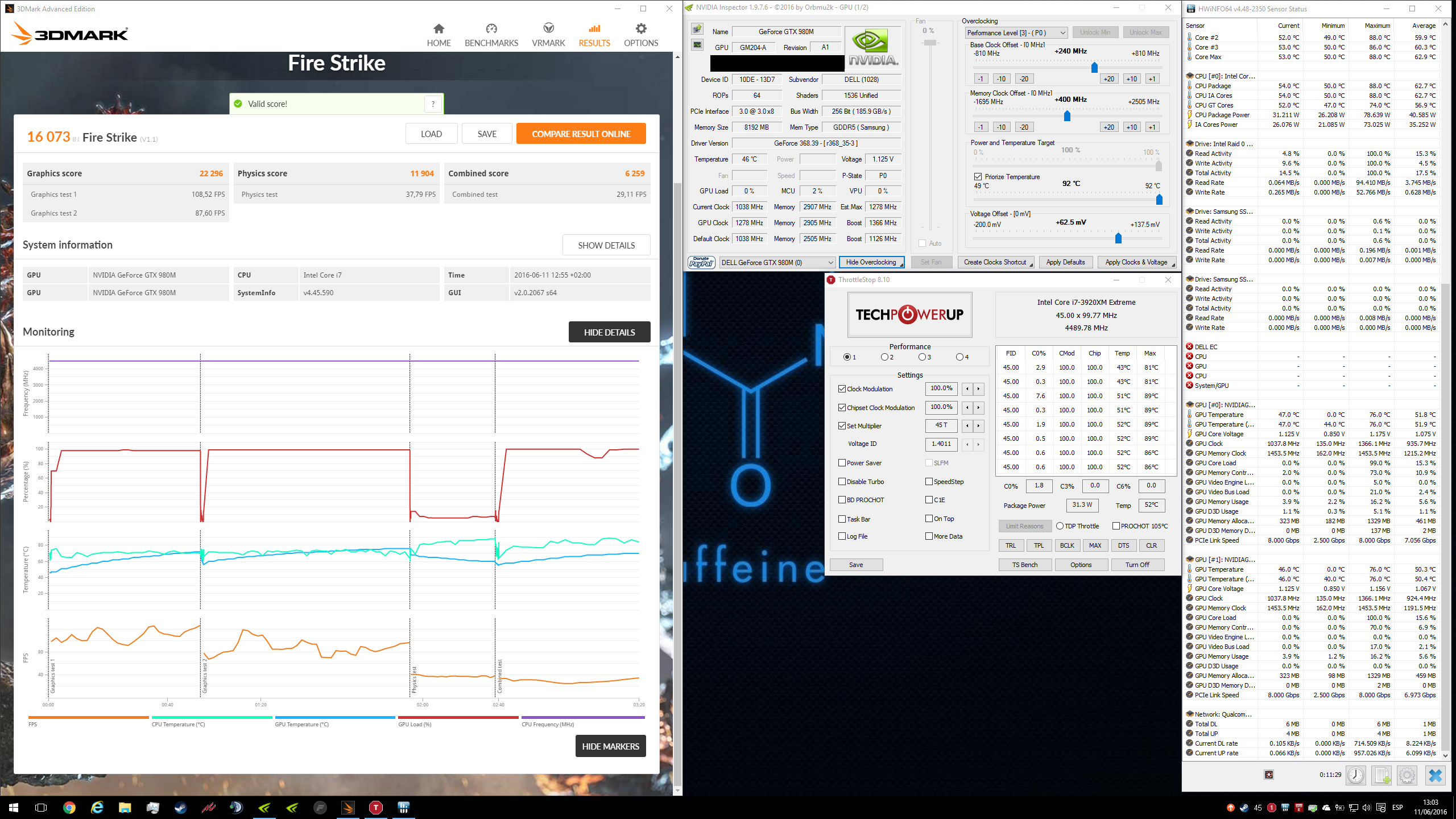The width and height of the screenshot is (1456, 819).
Task: Open Steam from the taskbar
Action: pos(180,808)
